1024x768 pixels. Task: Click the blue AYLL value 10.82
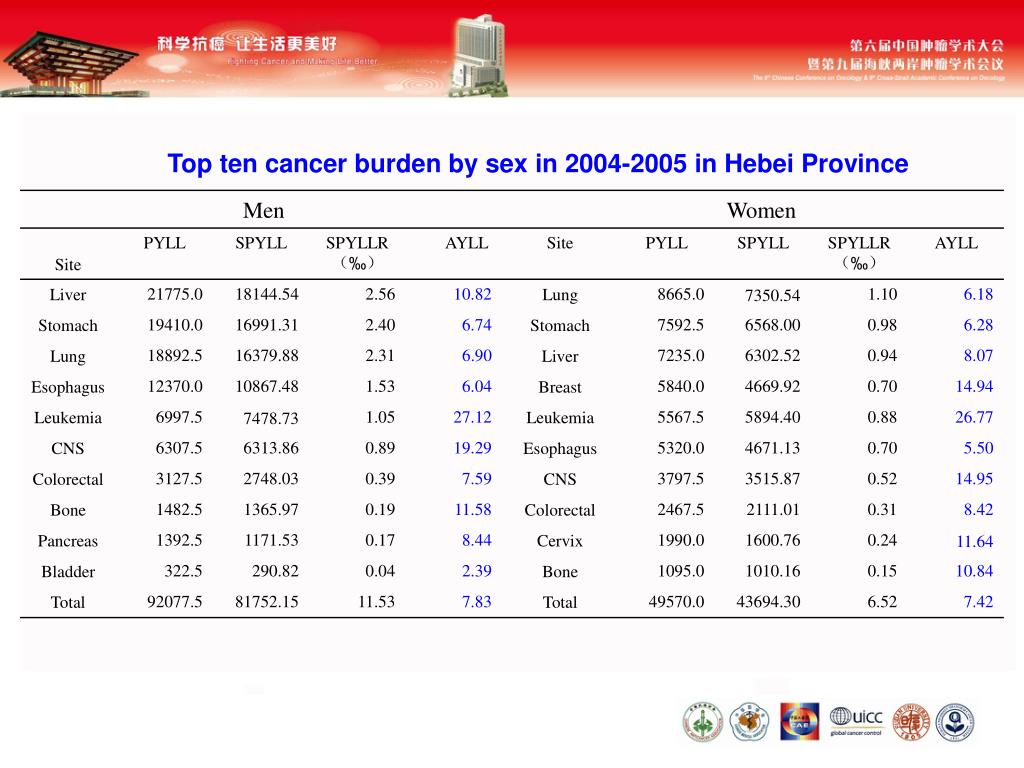(x=472, y=295)
